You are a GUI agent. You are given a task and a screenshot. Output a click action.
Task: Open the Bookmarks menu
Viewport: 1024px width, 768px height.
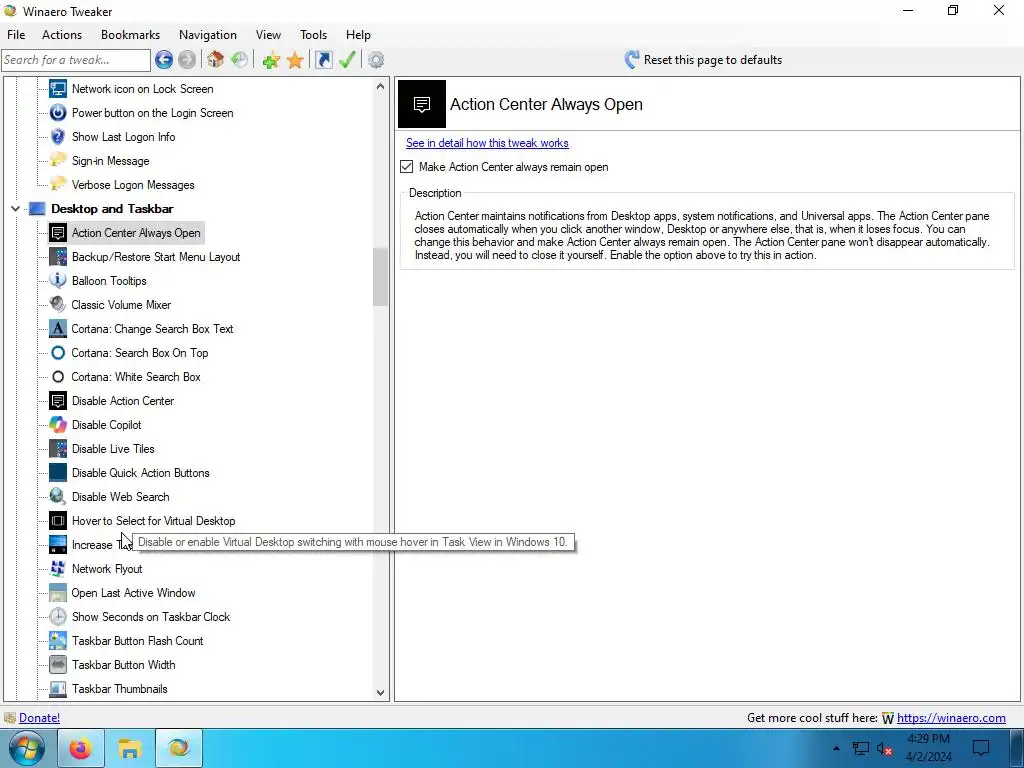pos(131,35)
